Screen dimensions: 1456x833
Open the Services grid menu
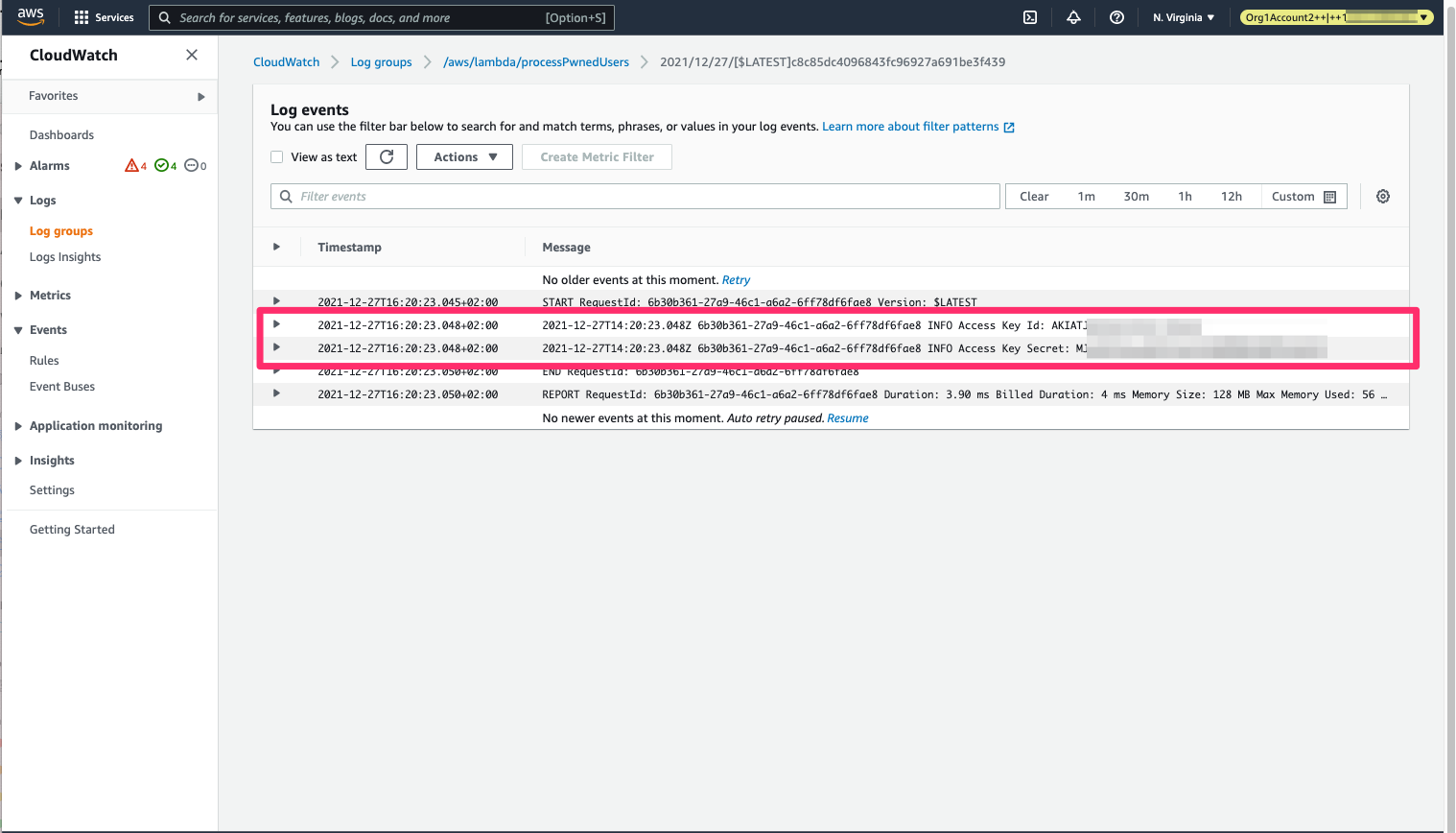pyautogui.click(x=104, y=17)
